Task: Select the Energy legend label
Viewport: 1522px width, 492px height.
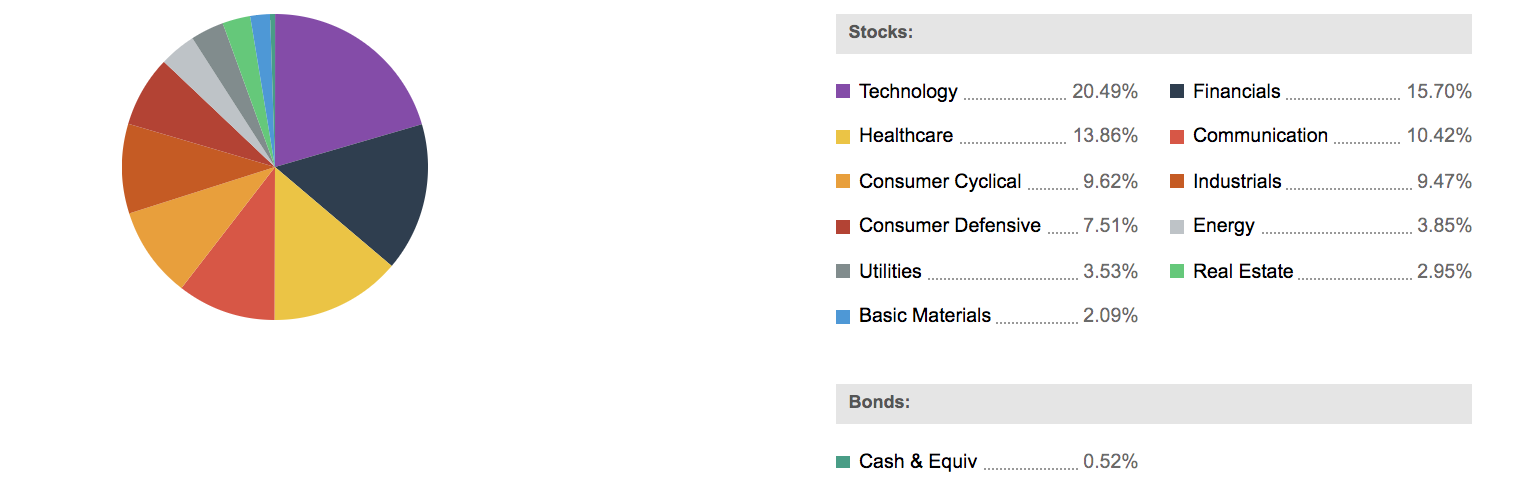Action: [x=1223, y=226]
